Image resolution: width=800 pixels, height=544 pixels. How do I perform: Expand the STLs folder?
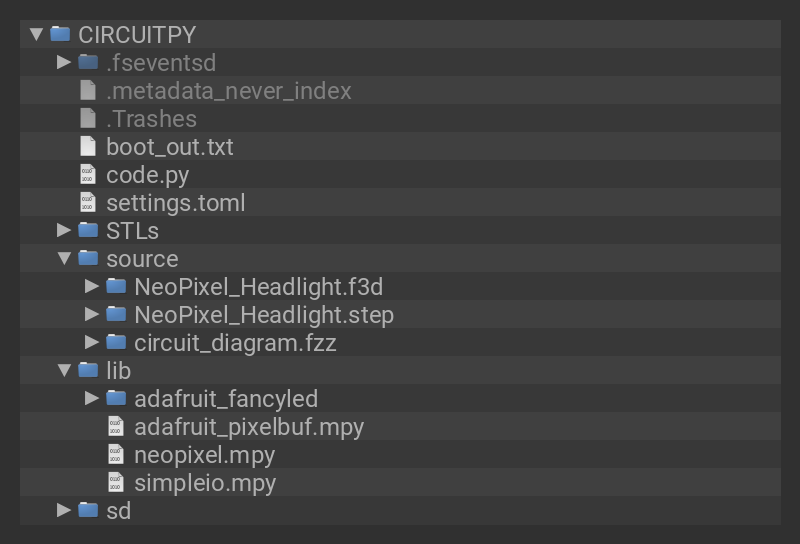[65, 231]
